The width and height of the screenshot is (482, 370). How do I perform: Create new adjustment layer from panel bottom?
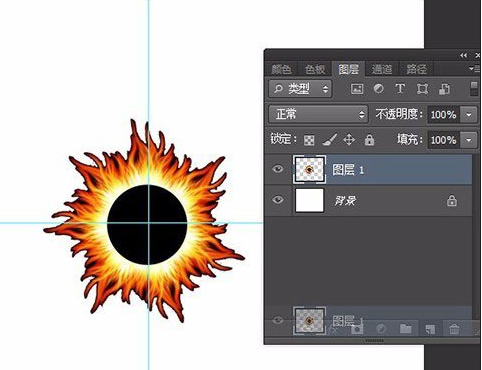[x=381, y=329]
